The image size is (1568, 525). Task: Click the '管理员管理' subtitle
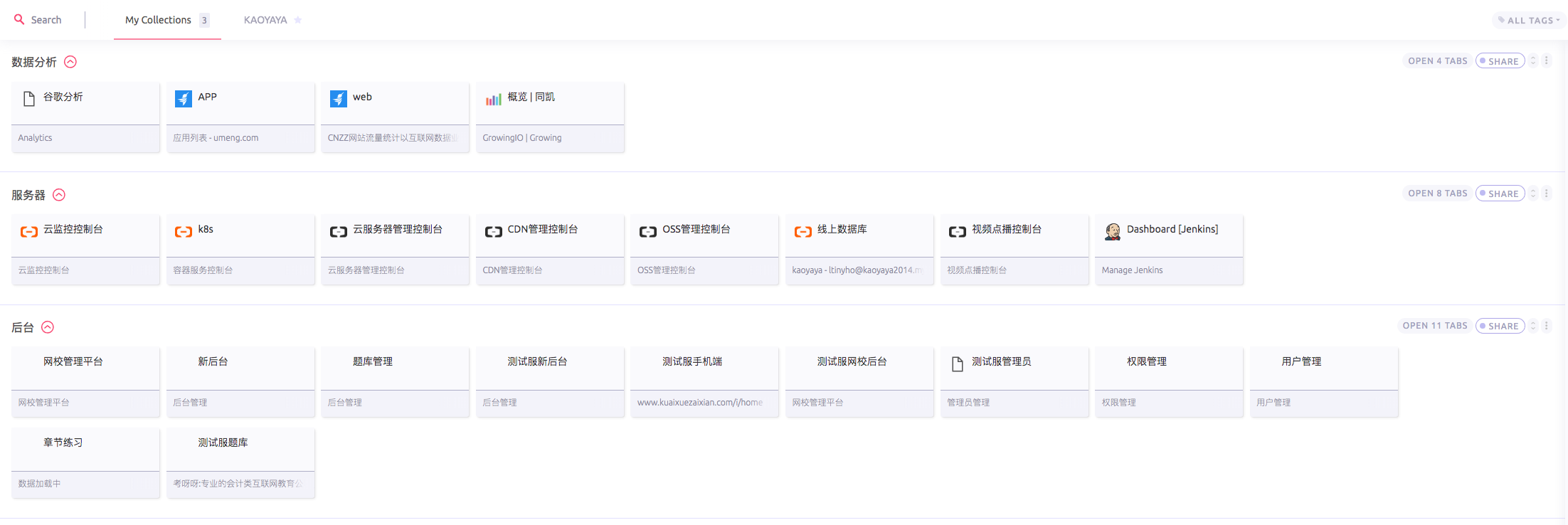968,403
